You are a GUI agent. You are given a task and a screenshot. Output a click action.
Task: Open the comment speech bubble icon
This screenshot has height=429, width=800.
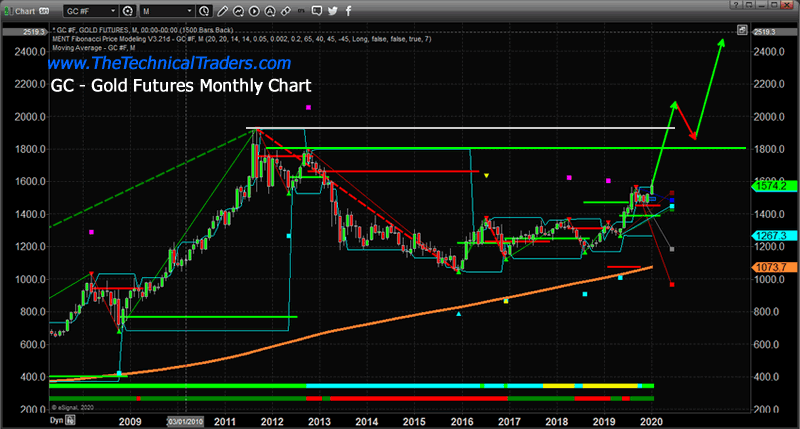point(316,11)
